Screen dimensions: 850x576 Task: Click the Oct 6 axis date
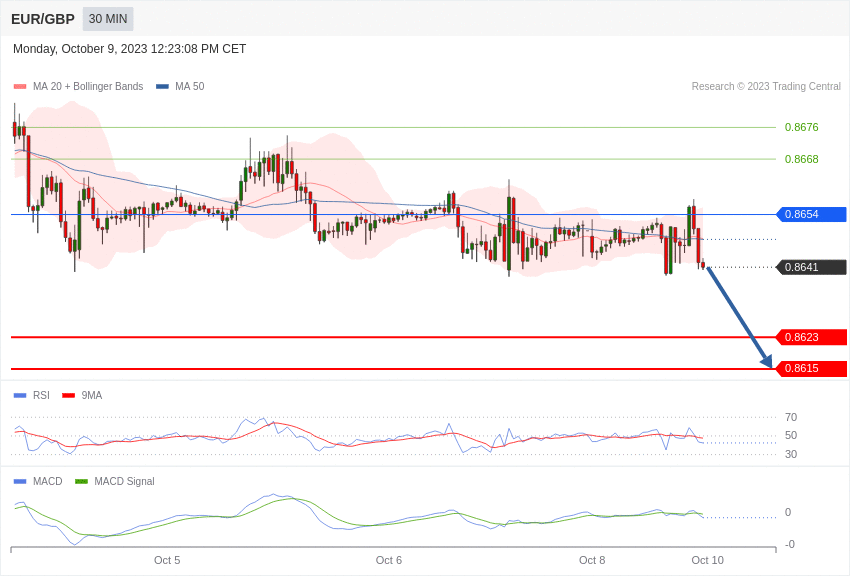[x=389, y=560]
